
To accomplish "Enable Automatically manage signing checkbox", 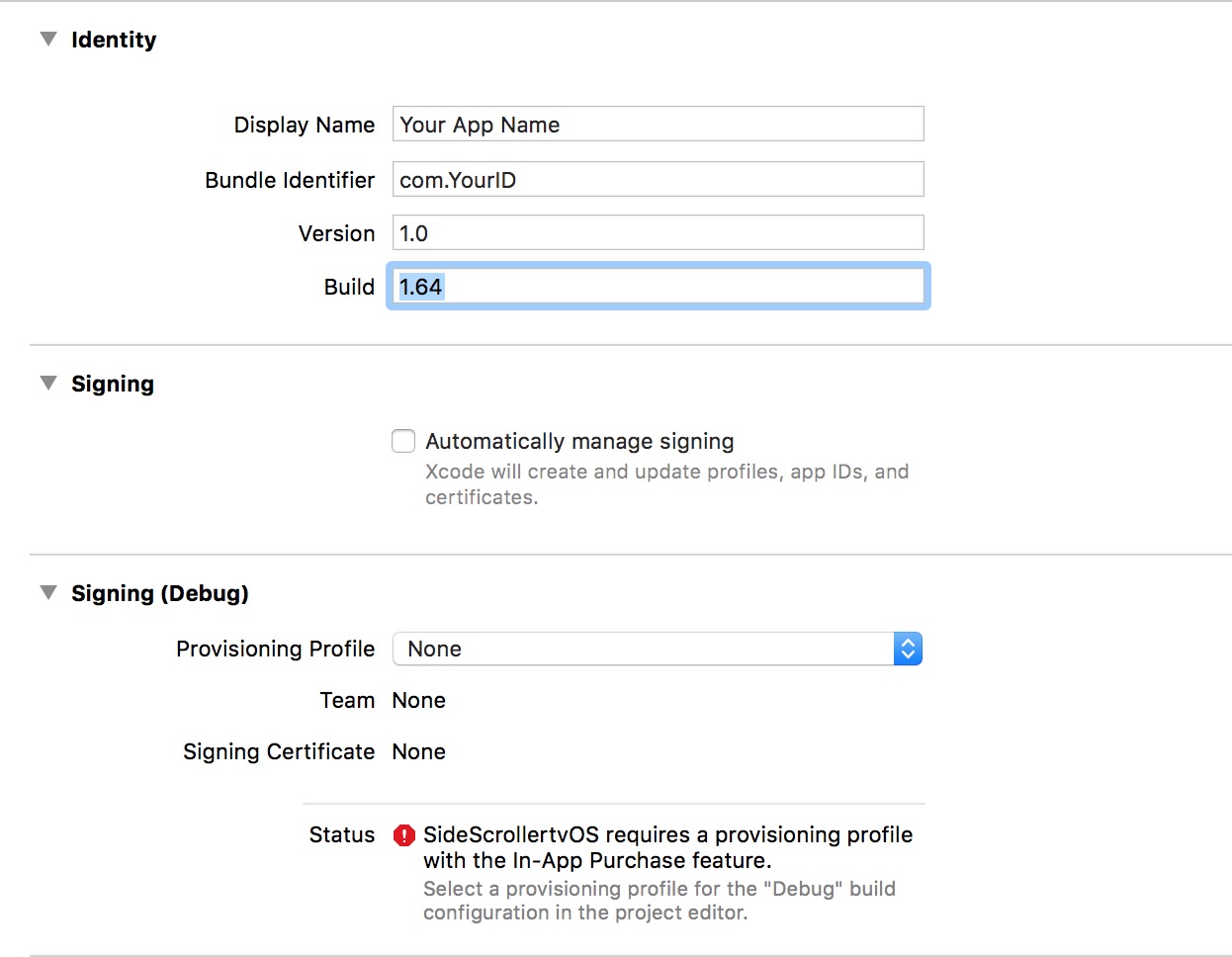I will point(403,441).
